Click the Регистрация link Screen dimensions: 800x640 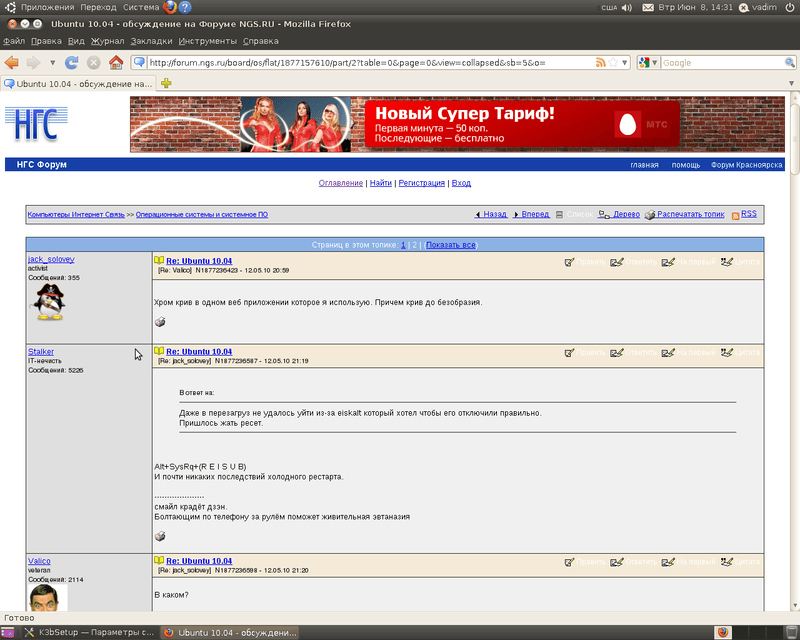[421, 183]
